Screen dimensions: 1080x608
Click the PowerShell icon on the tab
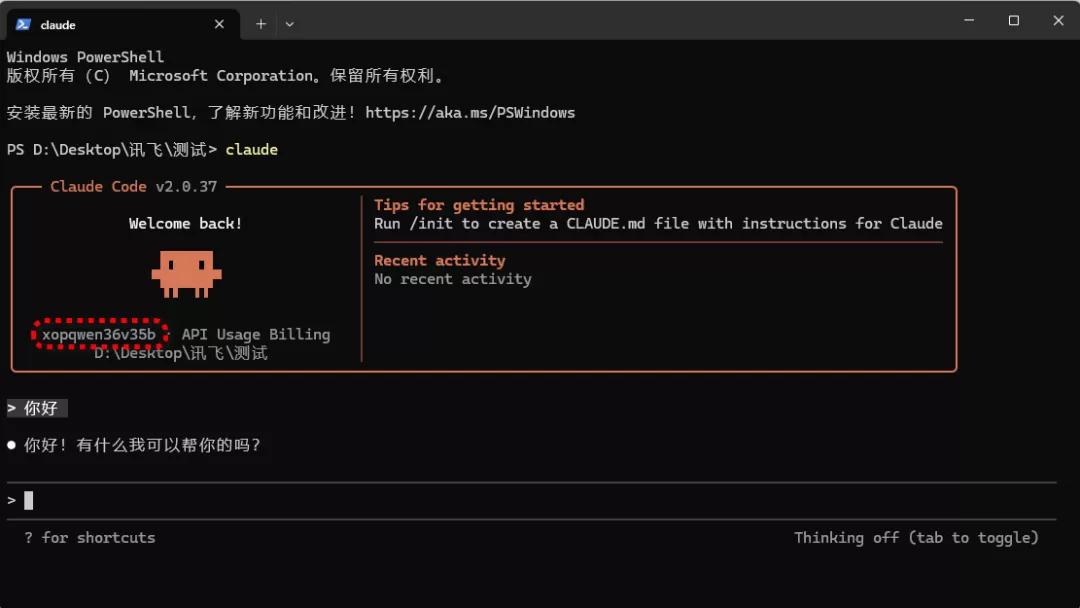tap(23, 25)
